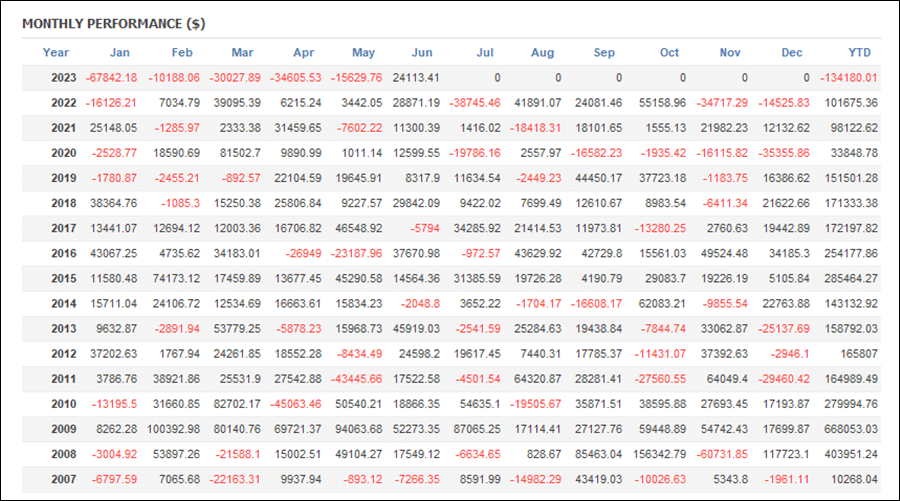Image resolution: width=900 pixels, height=501 pixels.
Task: Click the YTD column header
Action: coord(859,53)
